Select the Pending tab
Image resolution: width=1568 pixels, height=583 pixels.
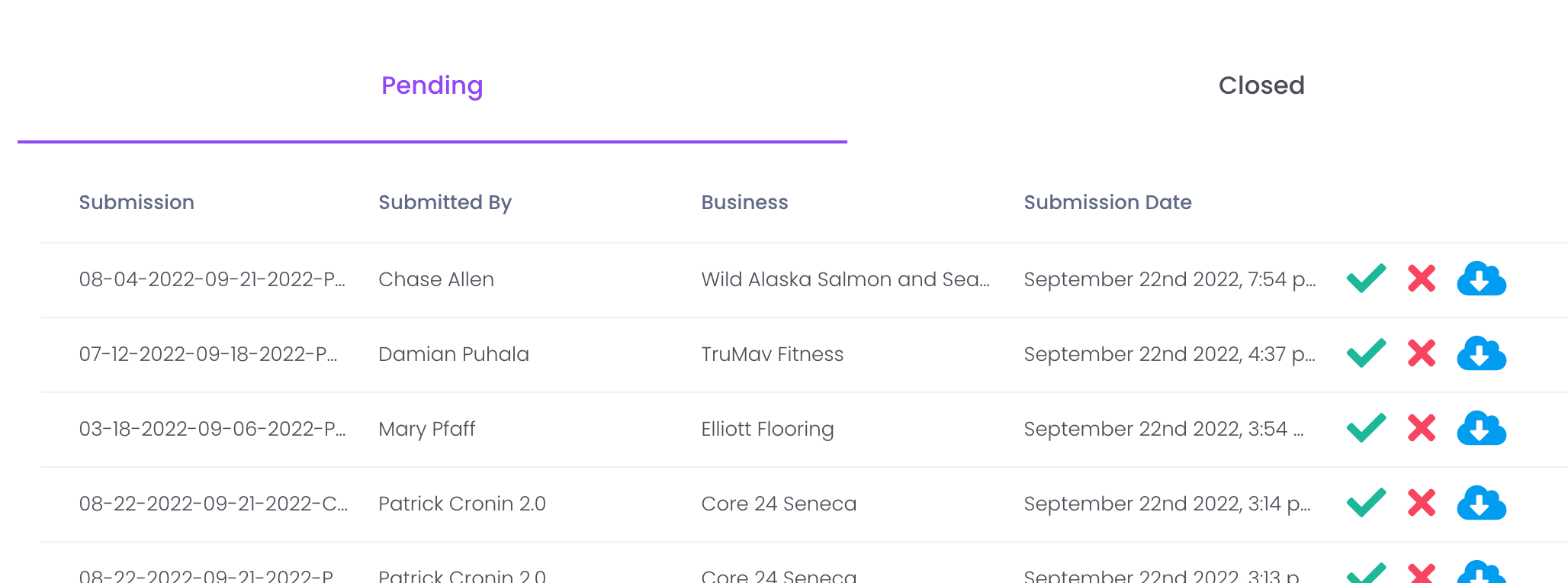point(432,85)
